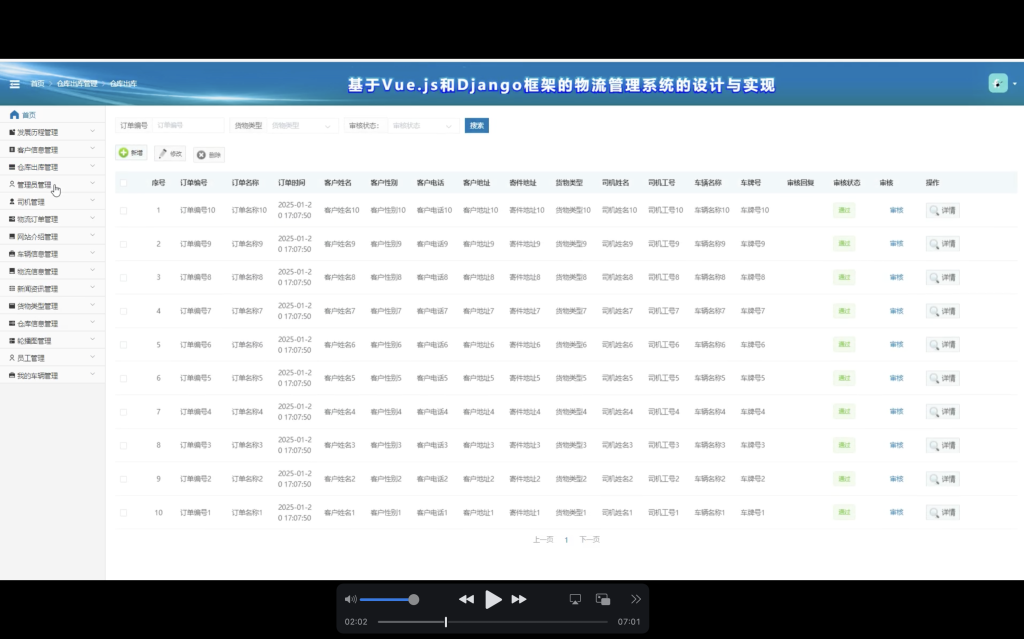Click the home icon in the sidebar
Viewport: 1024px width, 639px height.
pyautogui.click(x=14, y=114)
